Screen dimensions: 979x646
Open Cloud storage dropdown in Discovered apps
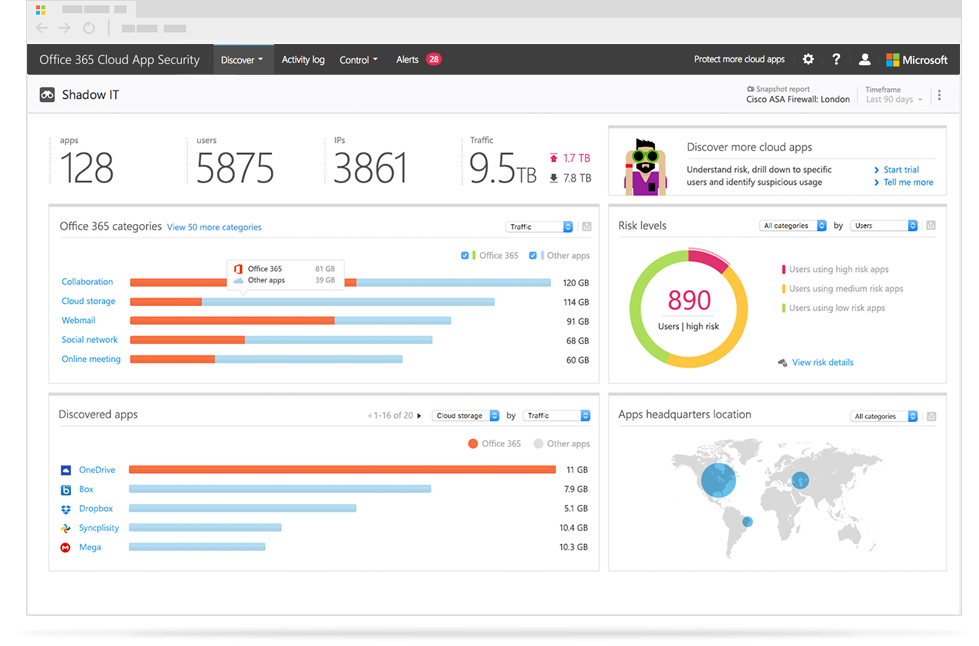466,416
